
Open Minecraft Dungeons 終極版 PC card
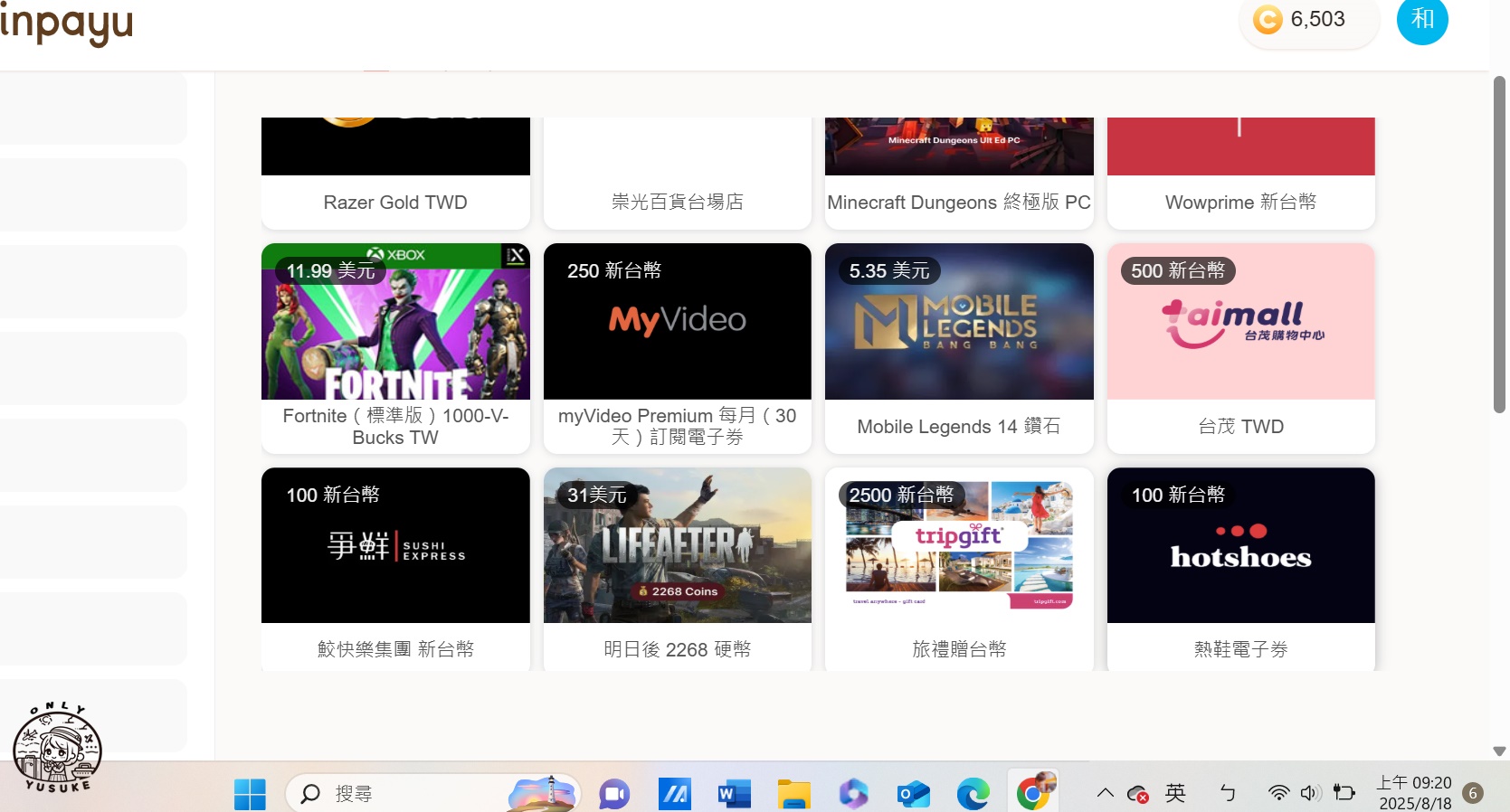pyautogui.click(x=959, y=174)
